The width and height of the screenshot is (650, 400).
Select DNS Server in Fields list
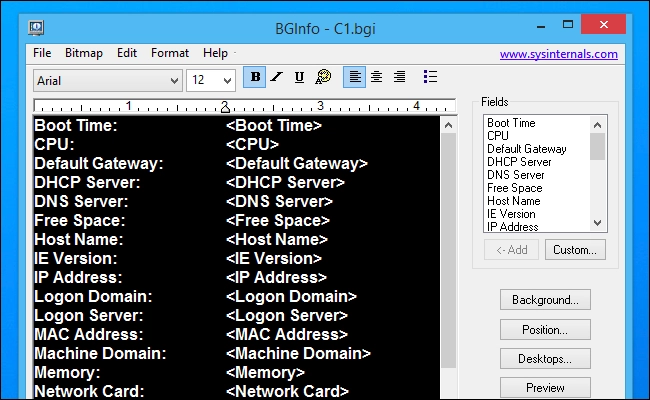click(516, 175)
